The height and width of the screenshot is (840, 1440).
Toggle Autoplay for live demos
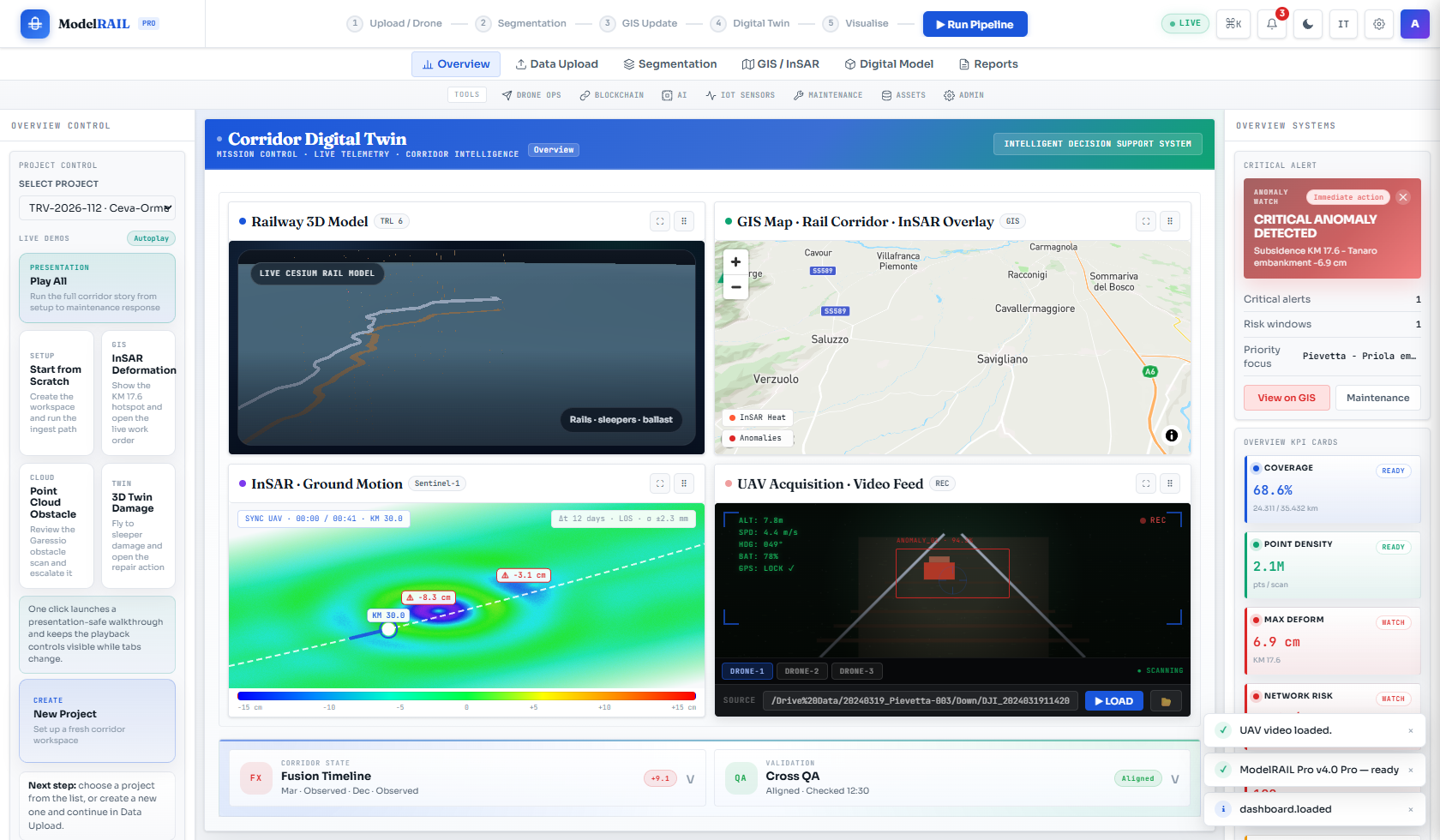[x=151, y=238]
